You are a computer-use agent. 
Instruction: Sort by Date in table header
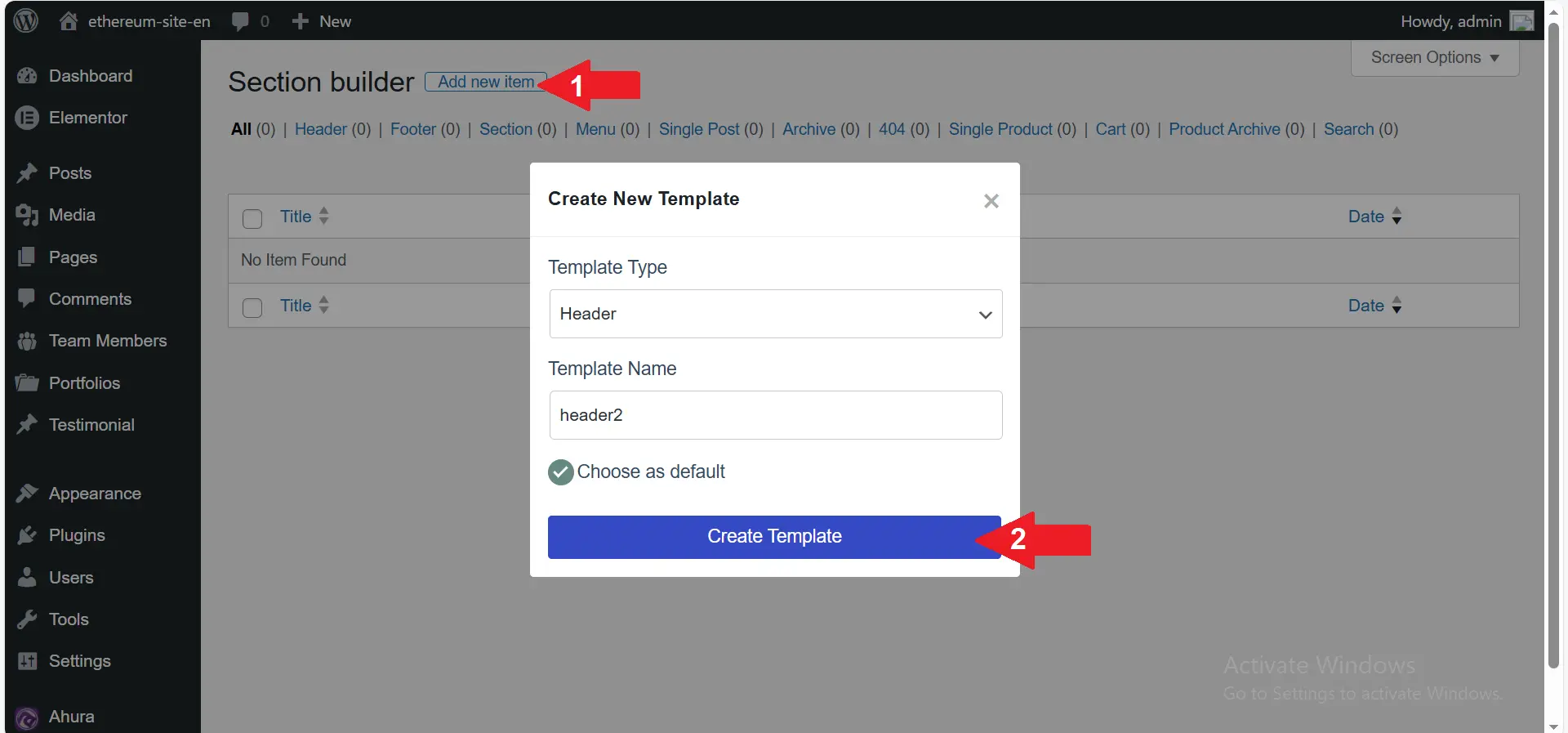tap(1374, 217)
